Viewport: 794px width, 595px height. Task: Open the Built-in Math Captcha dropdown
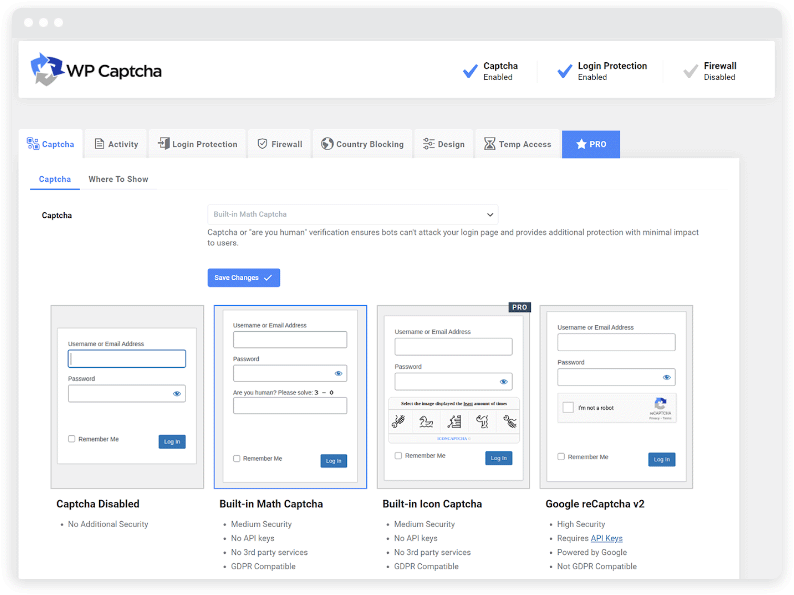352,214
